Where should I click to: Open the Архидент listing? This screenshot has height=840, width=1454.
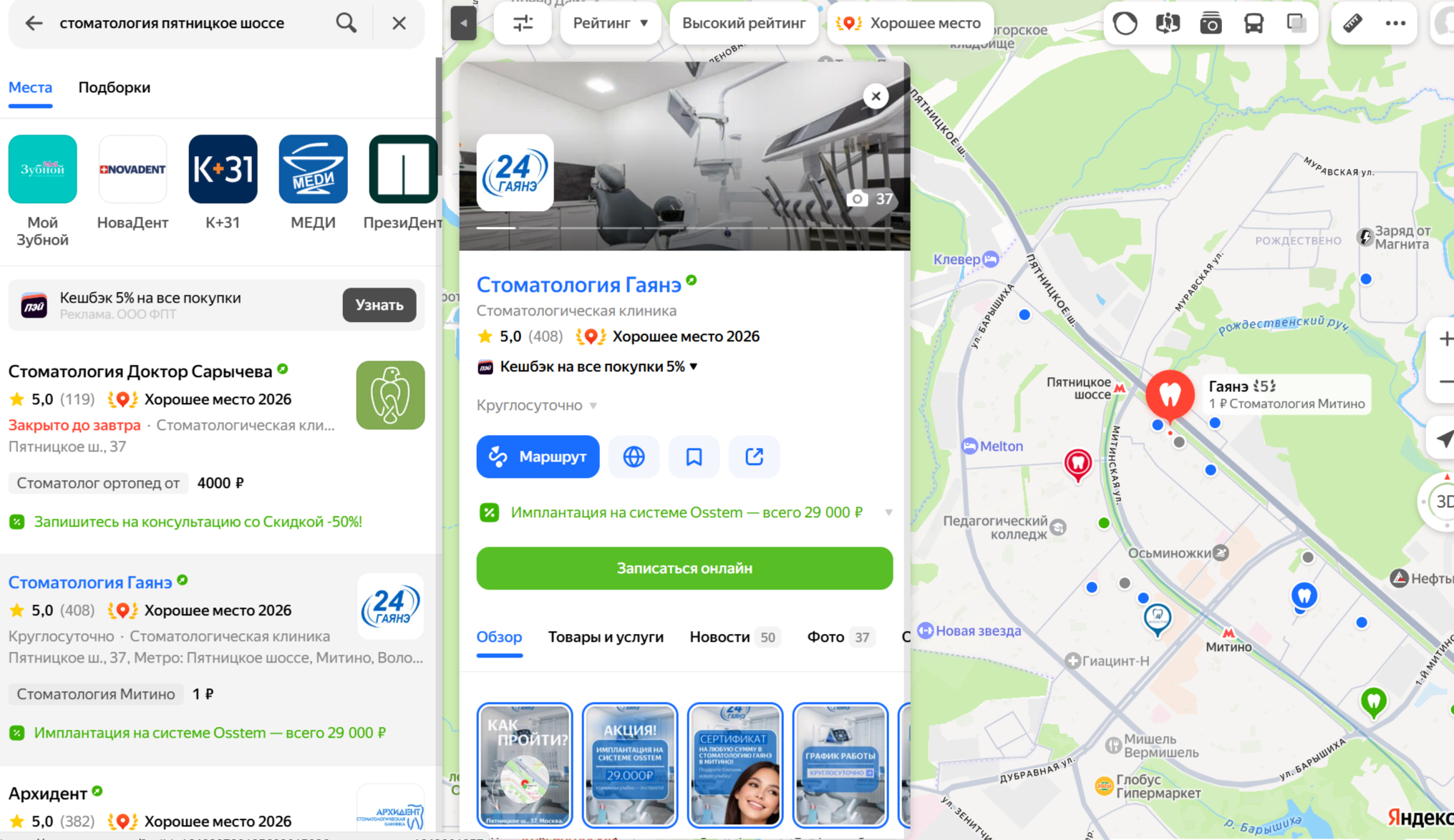tap(47, 793)
